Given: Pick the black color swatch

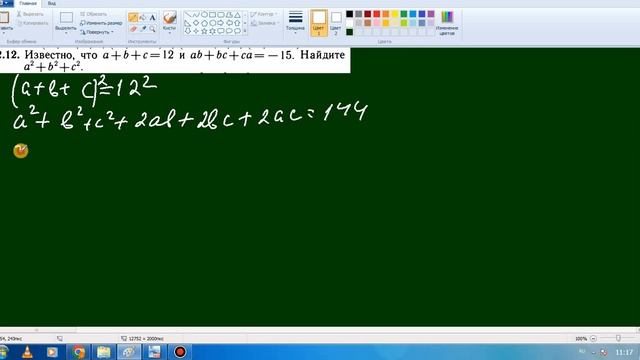Looking at the screenshot, I should (x=349, y=14).
